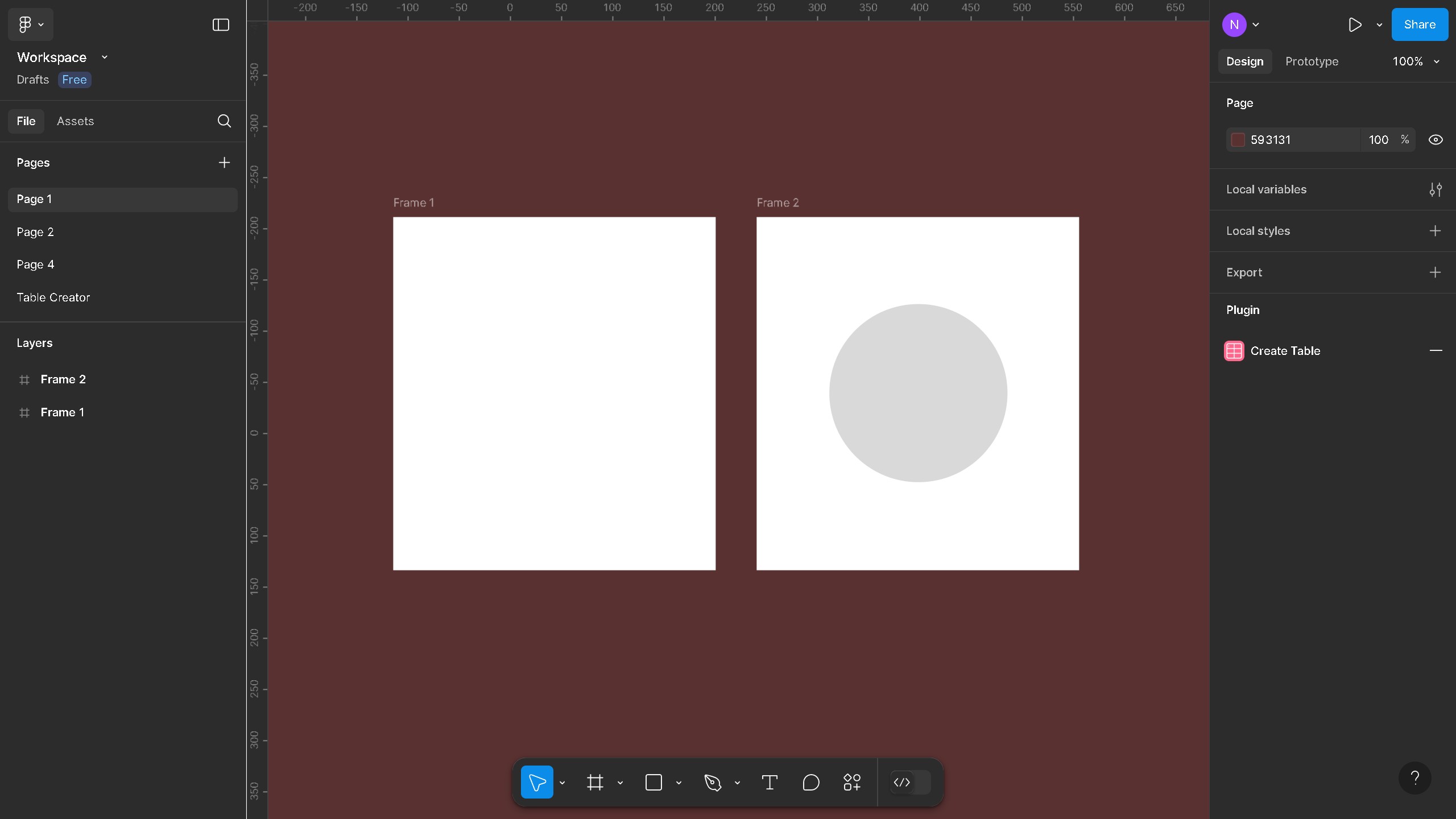Search within the Assets panel

point(224,121)
